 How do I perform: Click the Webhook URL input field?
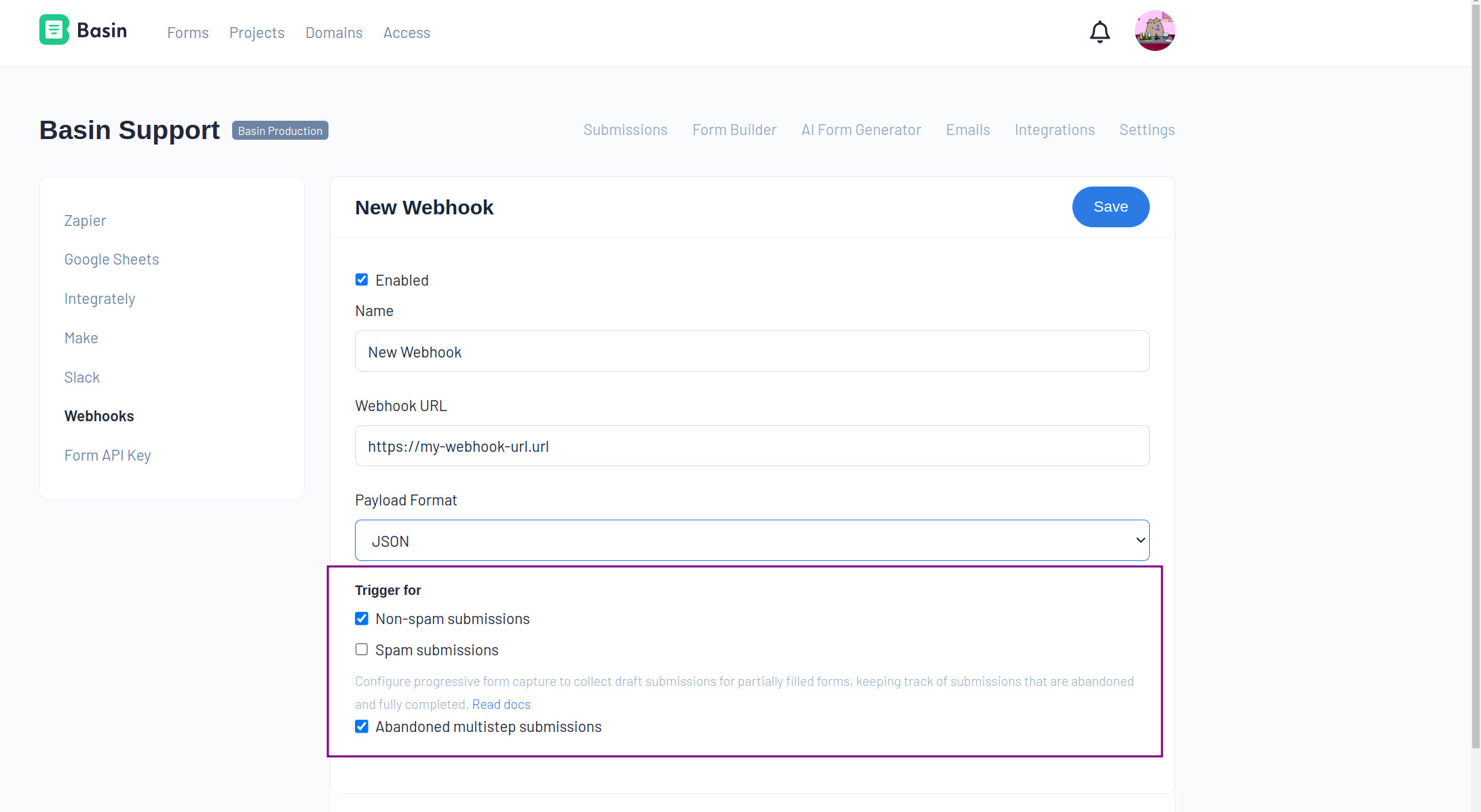[x=753, y=446]
